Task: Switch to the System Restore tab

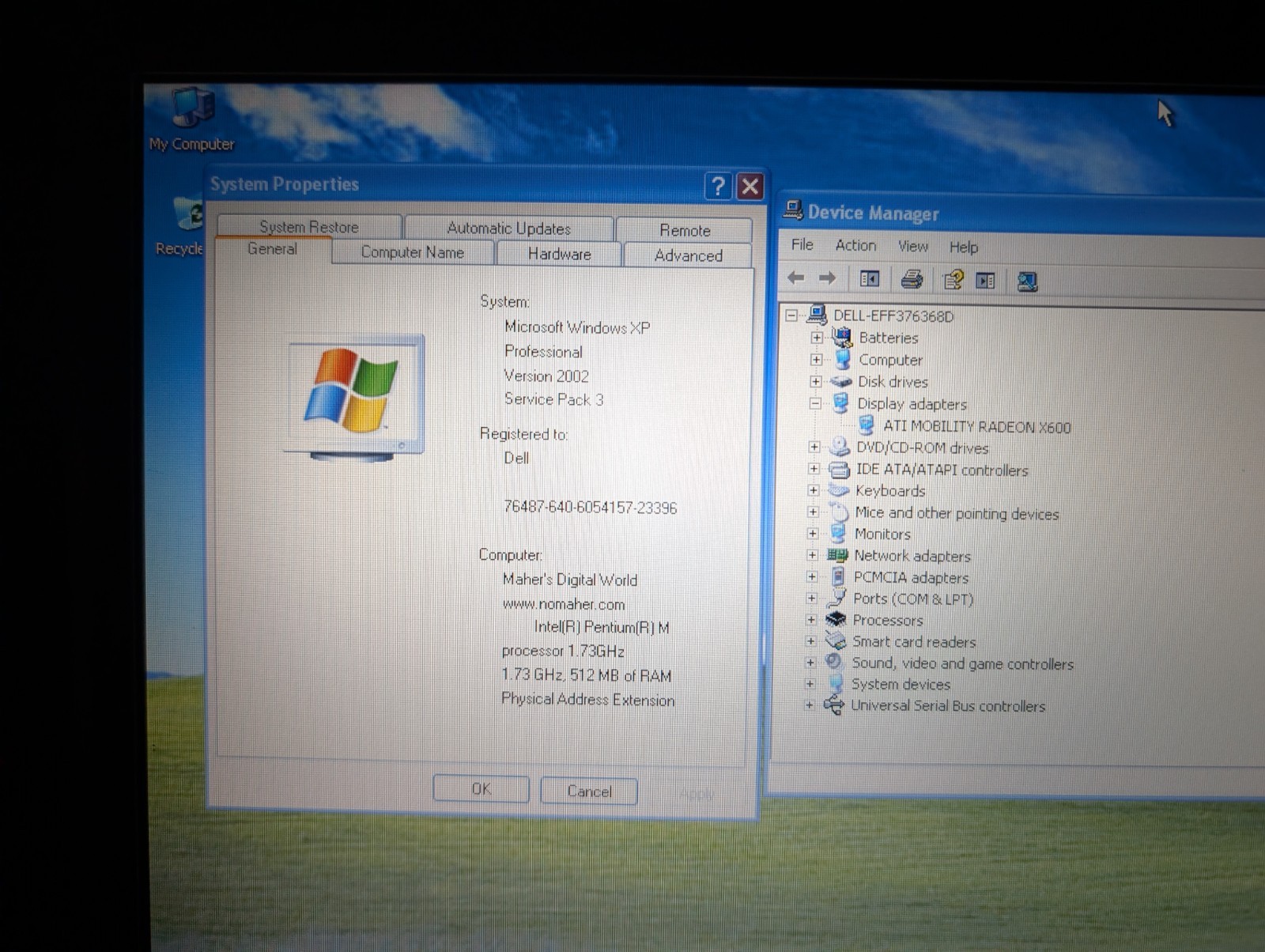Action: tap(309, 227)
